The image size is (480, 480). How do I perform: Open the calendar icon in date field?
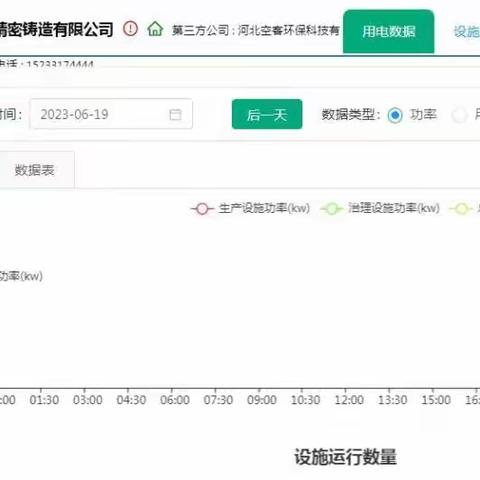[175, 115]
